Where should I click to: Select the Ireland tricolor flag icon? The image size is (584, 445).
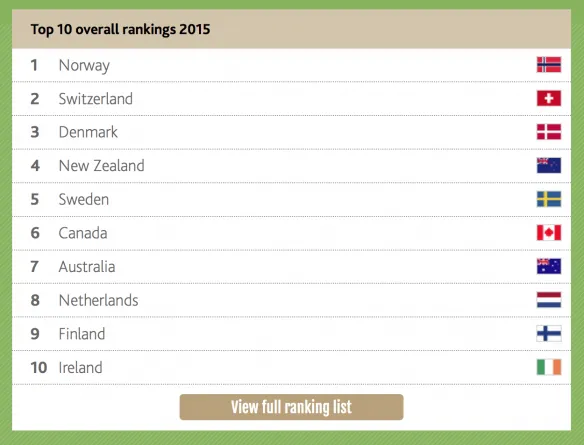(549, 367)
